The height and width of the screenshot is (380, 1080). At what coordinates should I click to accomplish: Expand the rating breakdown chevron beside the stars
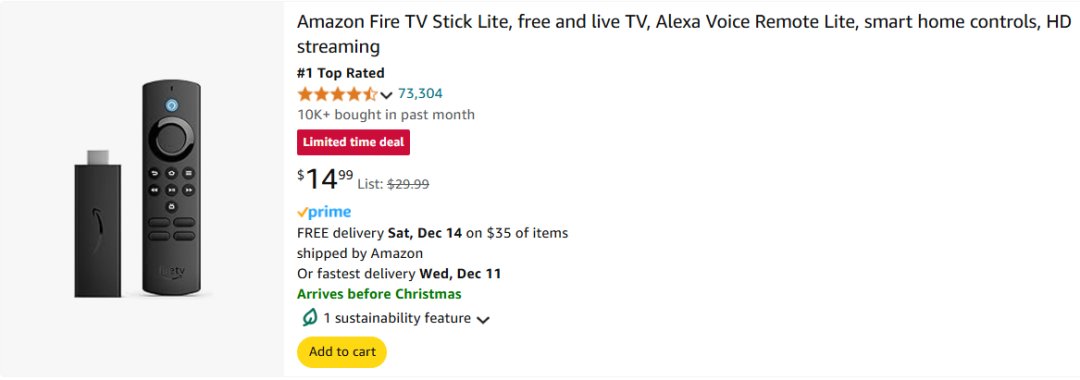pyautogui.click(x=386, y=95)
